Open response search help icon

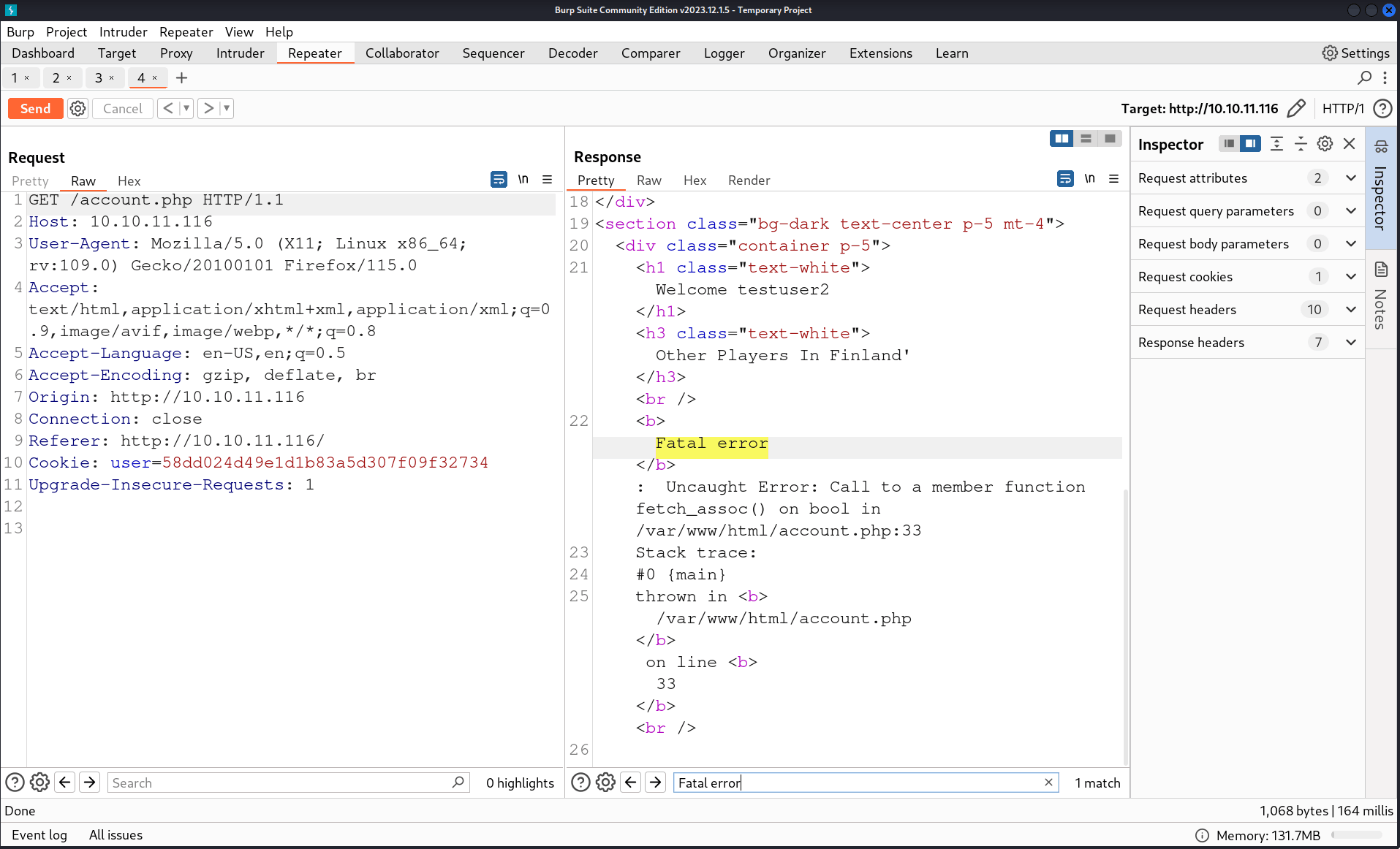point(581,783)
